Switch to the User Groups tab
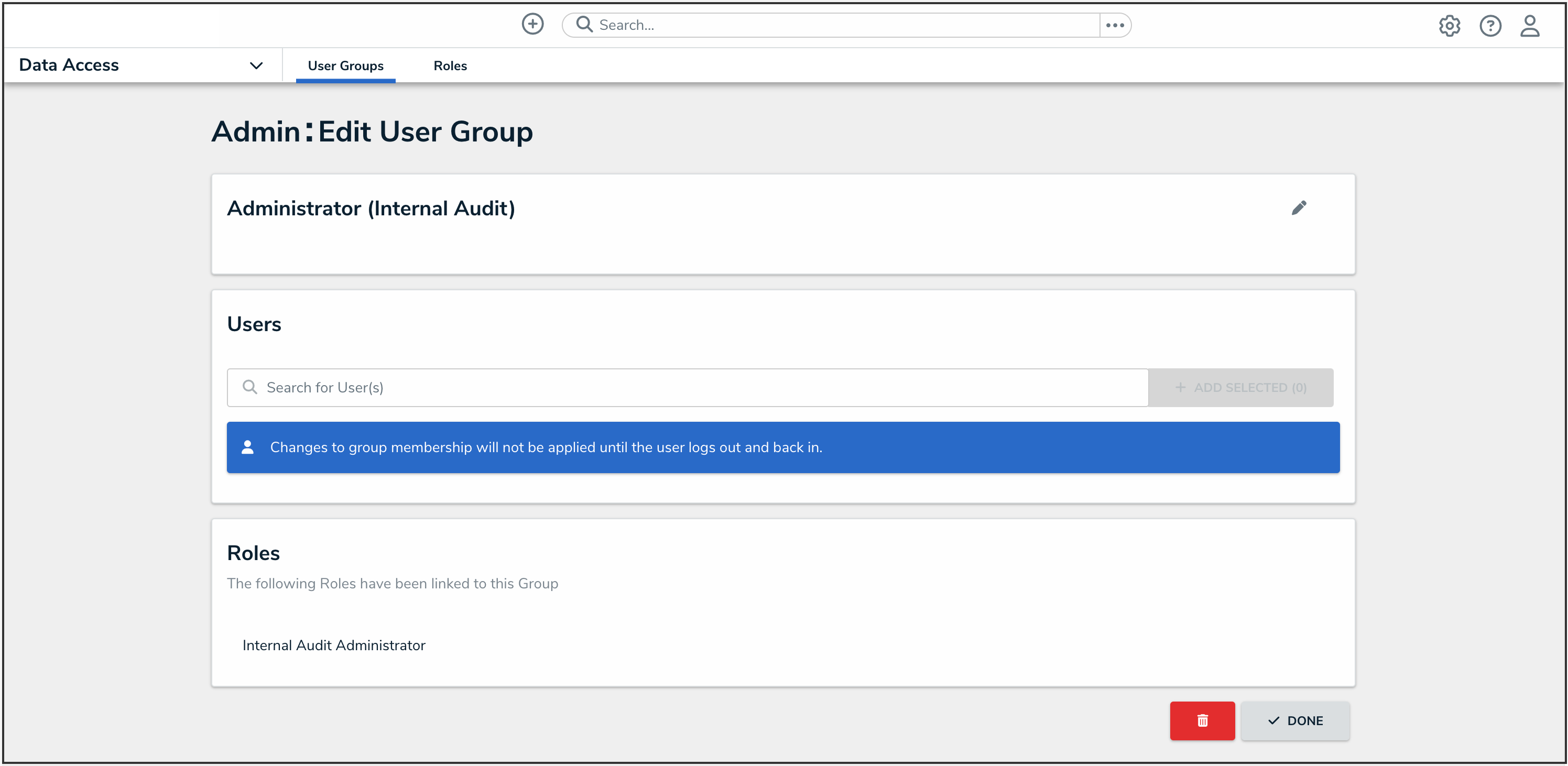Viewport: 1568px width, 766px height. (x=345, y=65)
